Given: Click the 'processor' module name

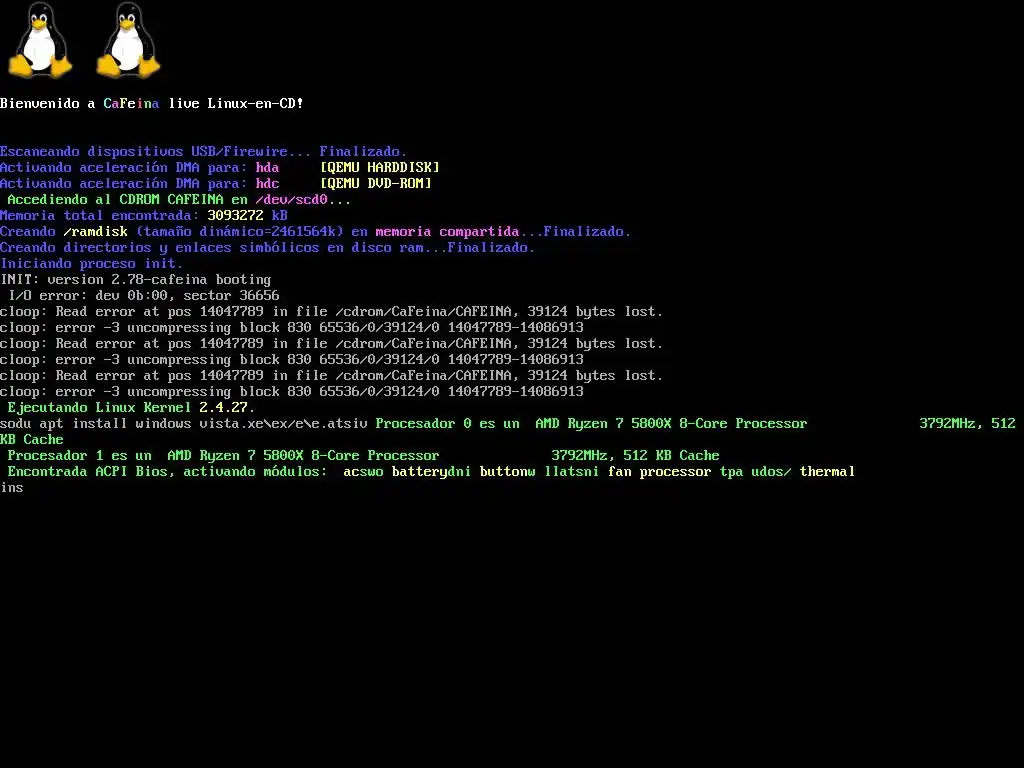Looking at the screenshot, I should 675,472.
